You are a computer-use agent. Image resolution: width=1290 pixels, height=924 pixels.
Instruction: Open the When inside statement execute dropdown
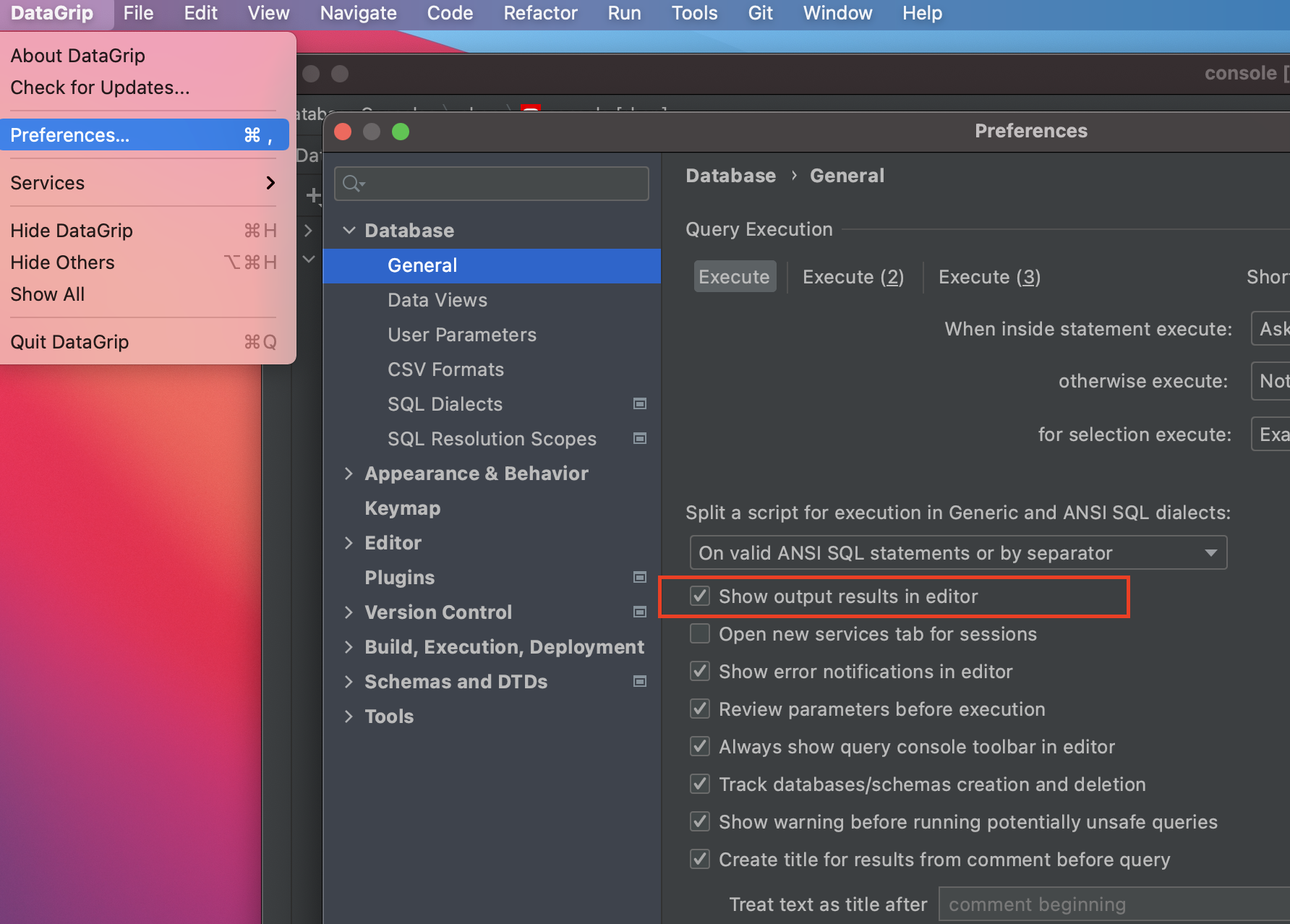coord(1270,329)
